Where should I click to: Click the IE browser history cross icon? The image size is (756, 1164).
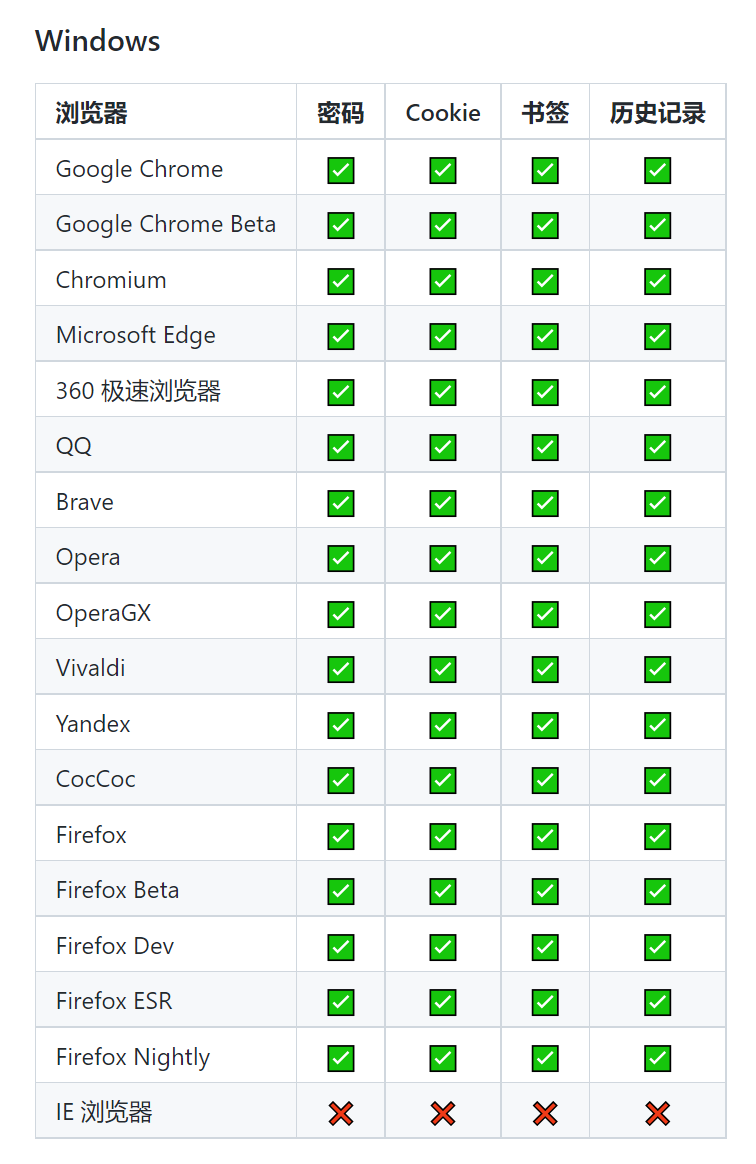coord(657,1113)
